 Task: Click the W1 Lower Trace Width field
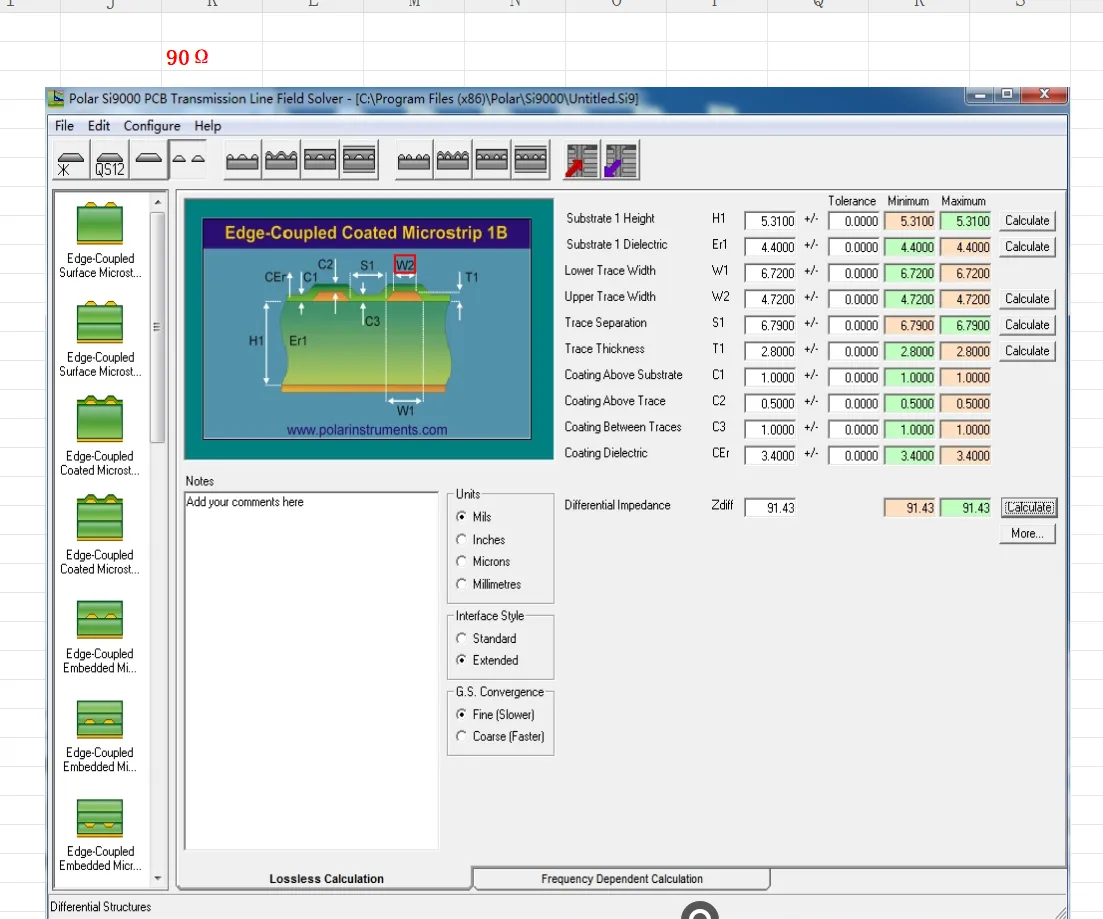coord(770,273)
